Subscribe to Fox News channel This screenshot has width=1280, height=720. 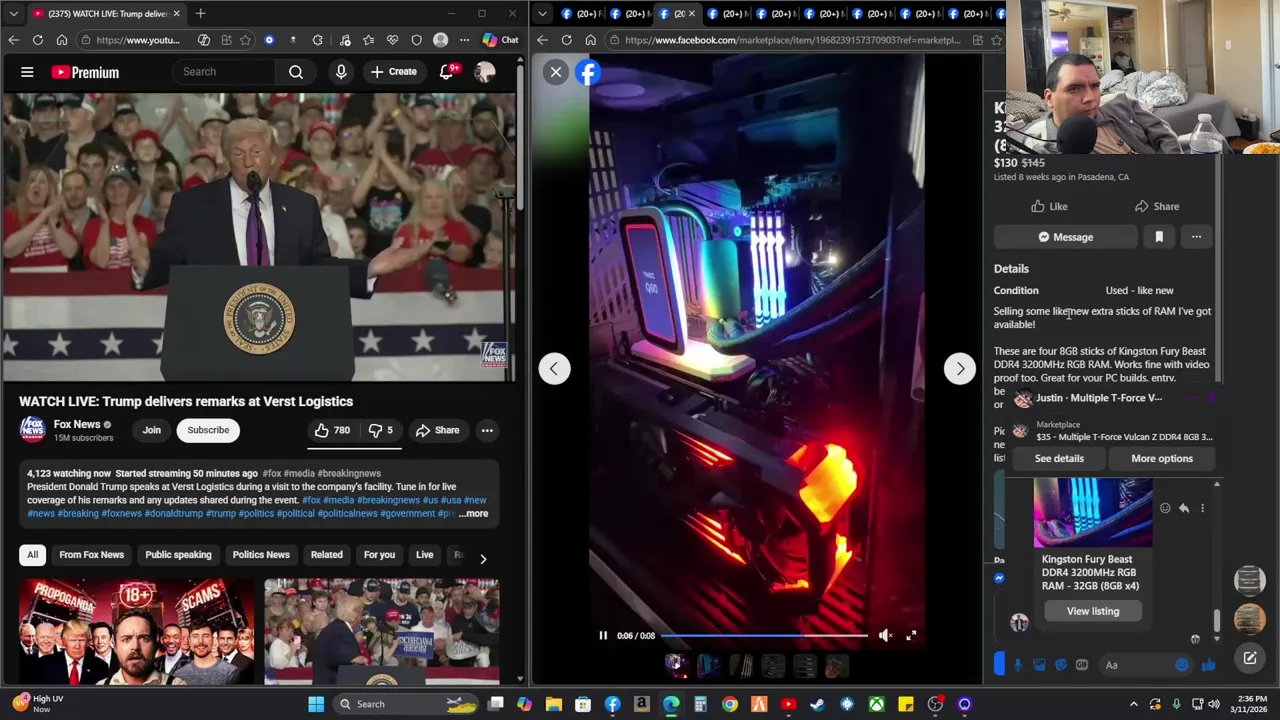pyautogui.click(x=208, y=430)
